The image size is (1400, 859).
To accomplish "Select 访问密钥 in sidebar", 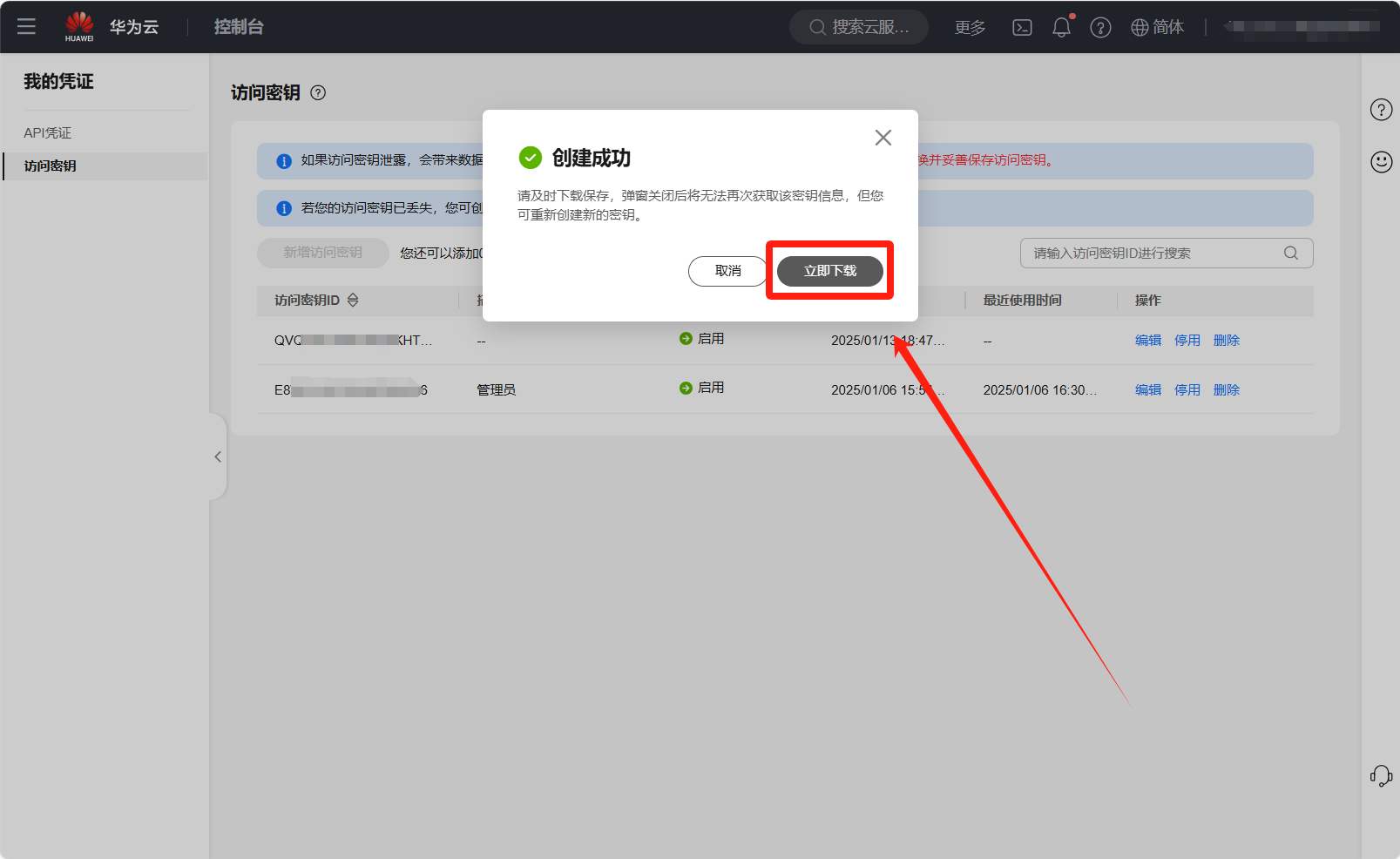I will click(x=51, y=166).
